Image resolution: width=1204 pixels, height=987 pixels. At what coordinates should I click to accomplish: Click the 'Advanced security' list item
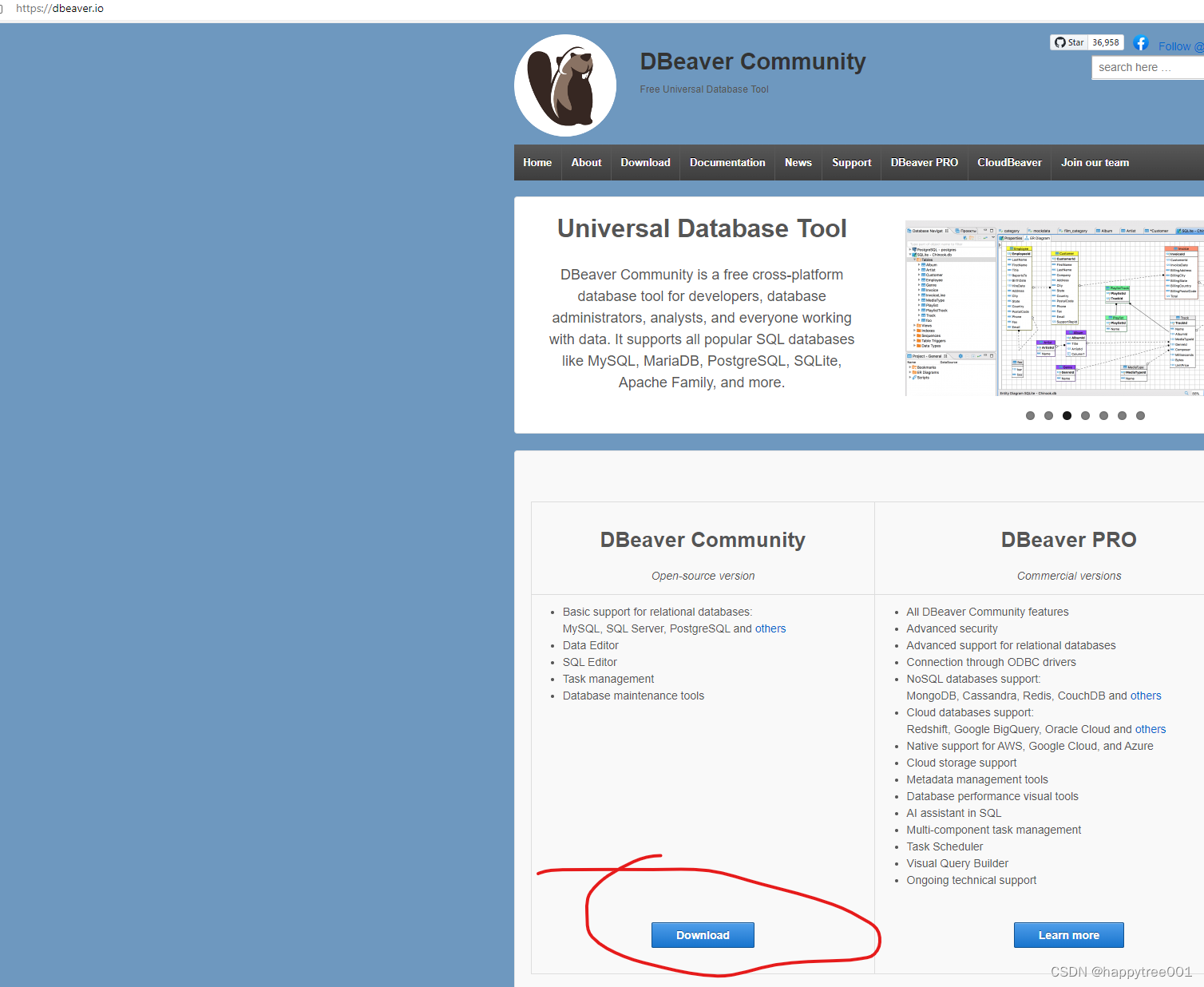click(953, 628)
